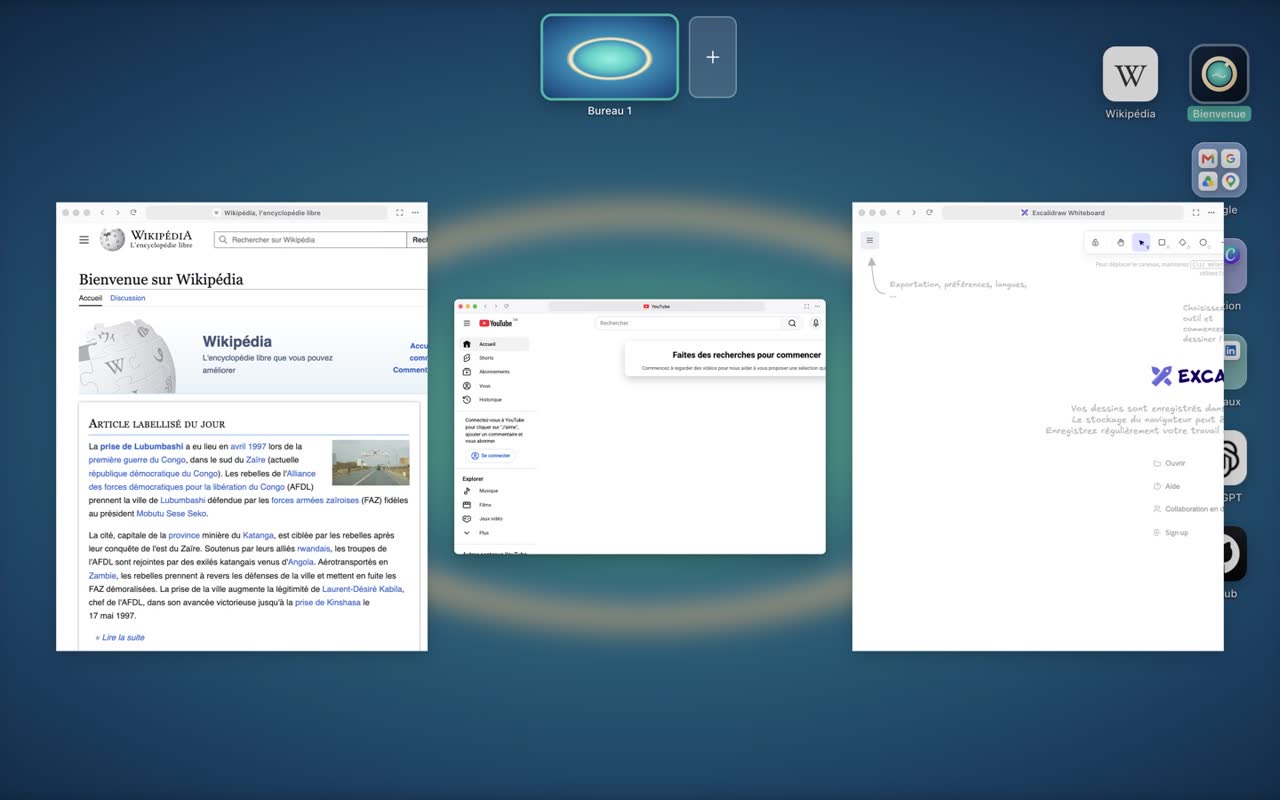Click the Lubumbashi road photo thumbnail
Viewport: 1280px width, 800px height.
(x=370, y=463)
